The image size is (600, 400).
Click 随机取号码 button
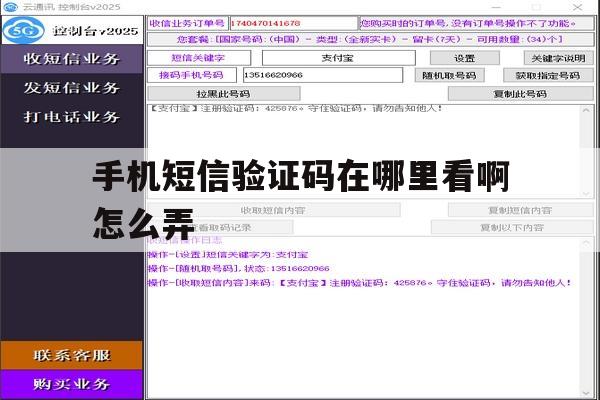449,75
